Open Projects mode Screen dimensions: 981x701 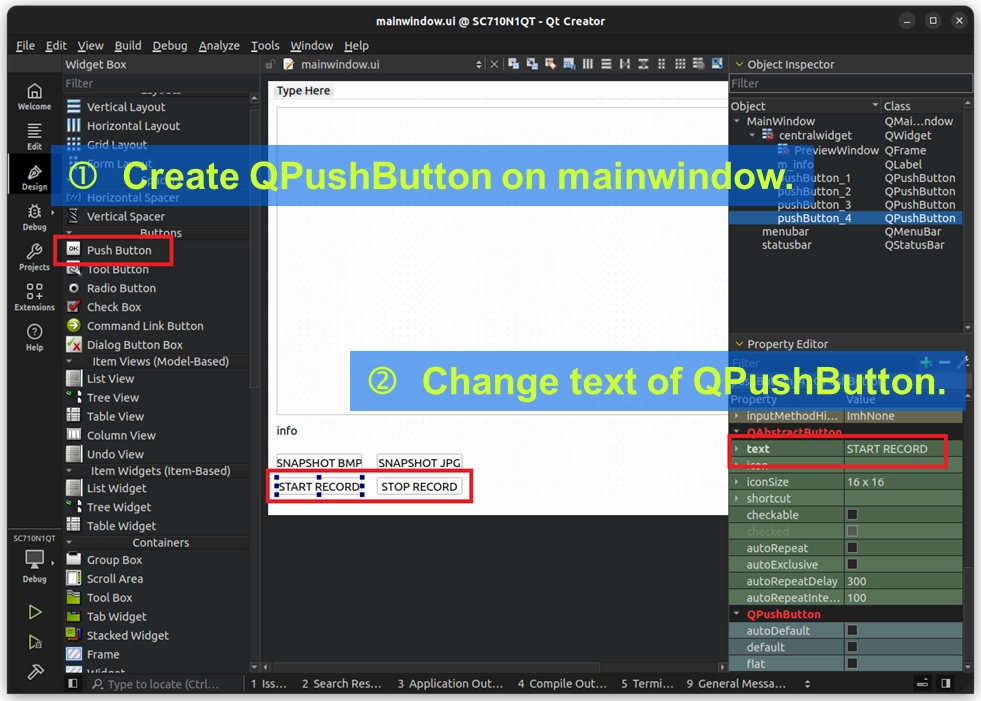click(x=34, y=257)
